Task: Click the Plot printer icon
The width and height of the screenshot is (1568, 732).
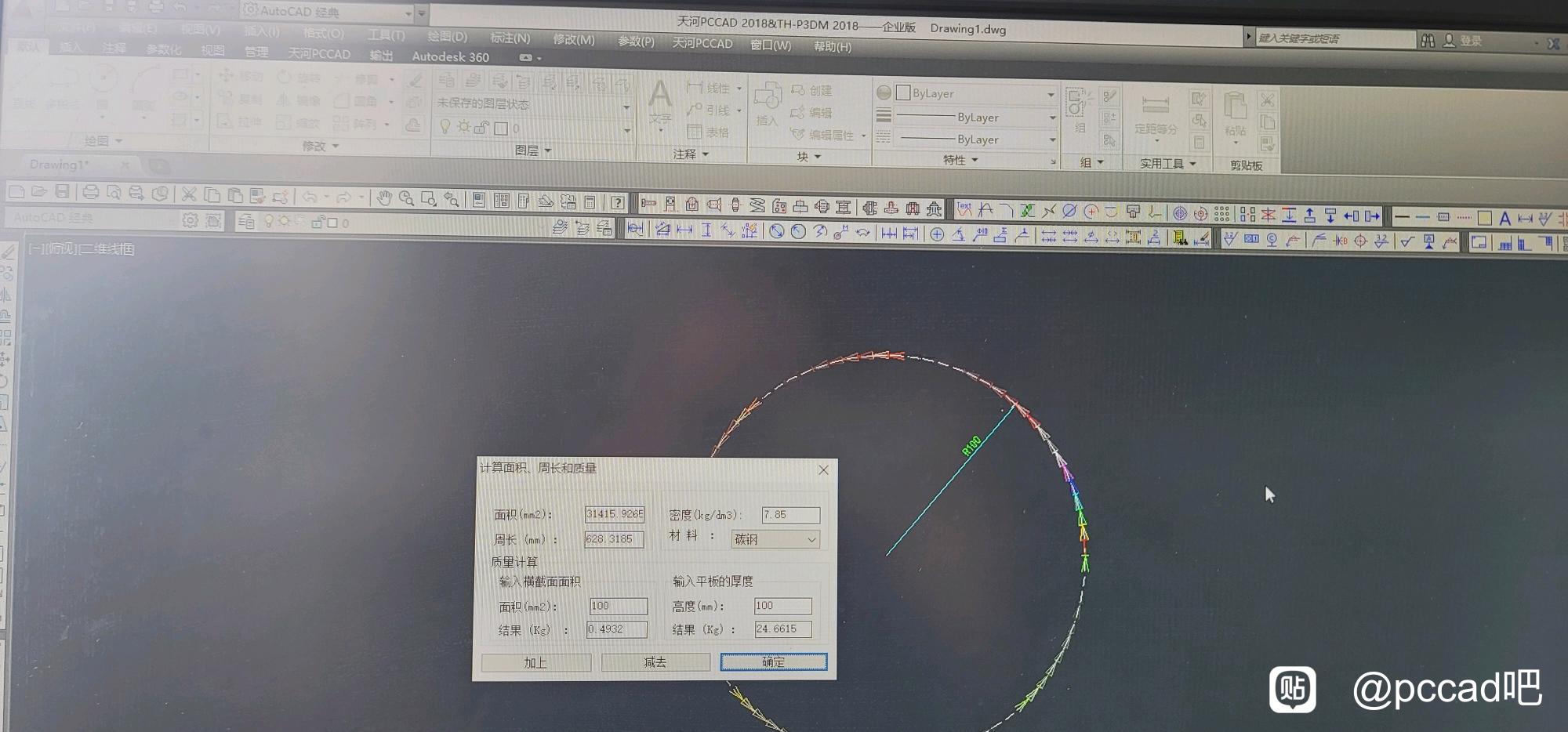Action: (x=90, y=193)
